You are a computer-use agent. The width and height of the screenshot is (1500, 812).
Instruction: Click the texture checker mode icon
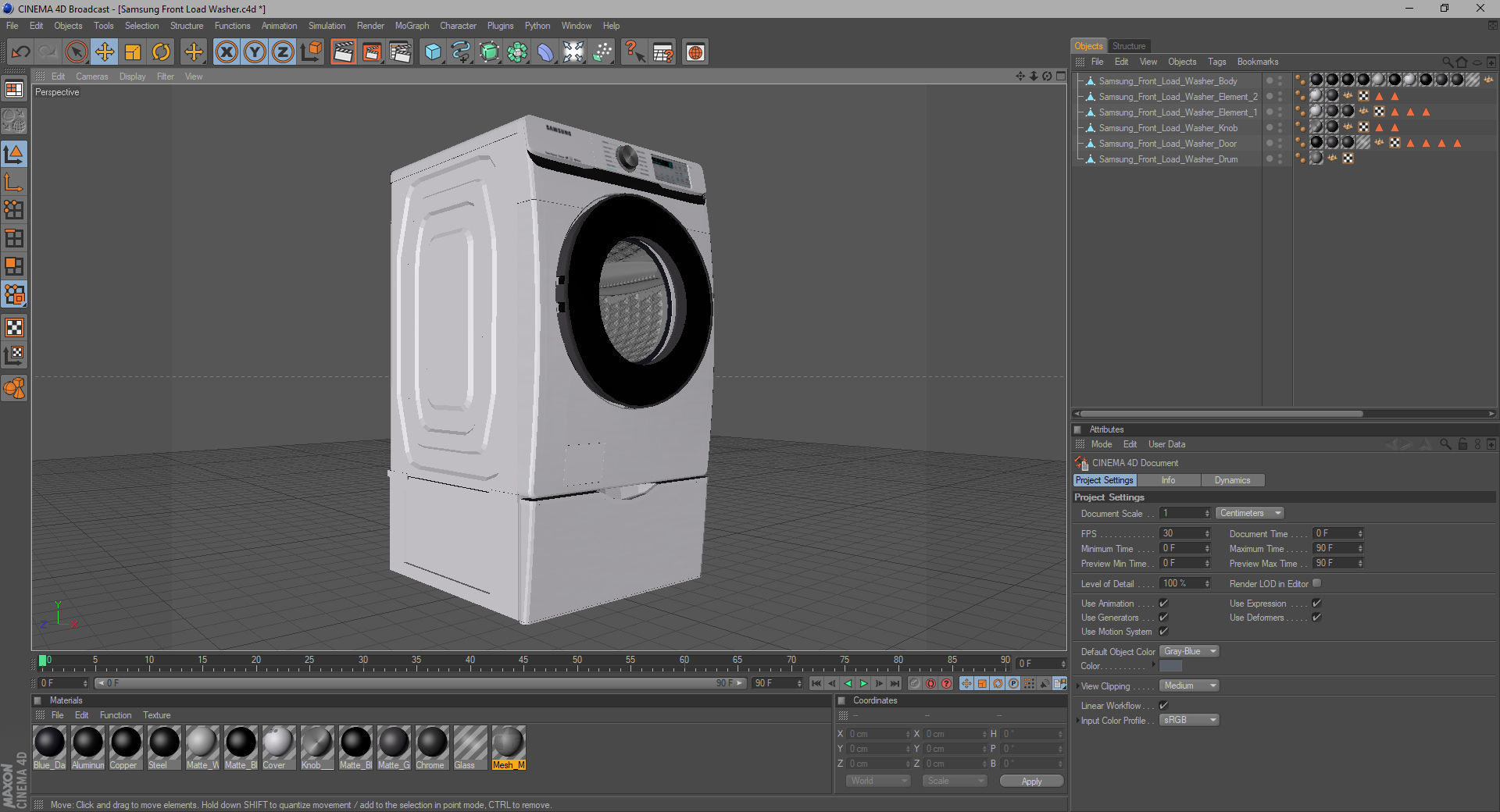pyautogui.click(x=14, y=327)
